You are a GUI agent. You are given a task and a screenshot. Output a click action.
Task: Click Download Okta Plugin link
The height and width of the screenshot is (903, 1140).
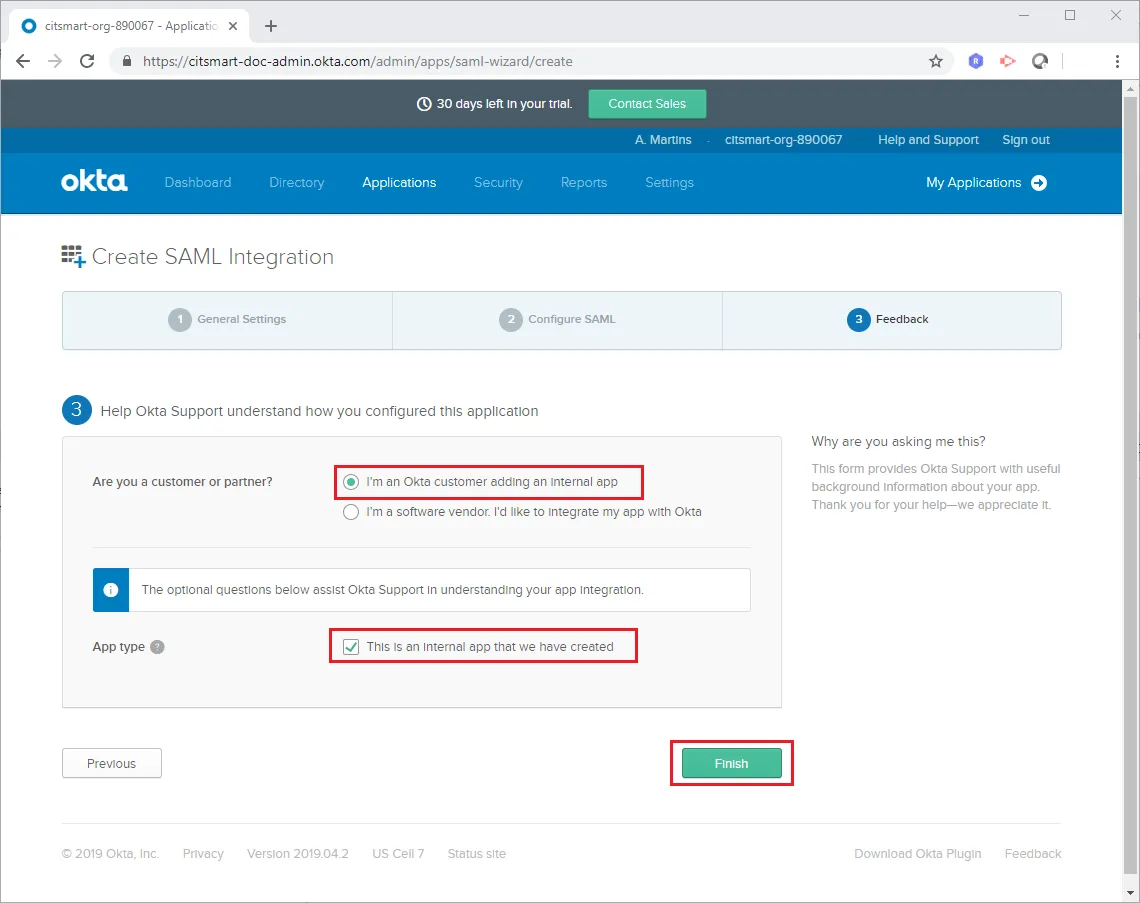918,854
